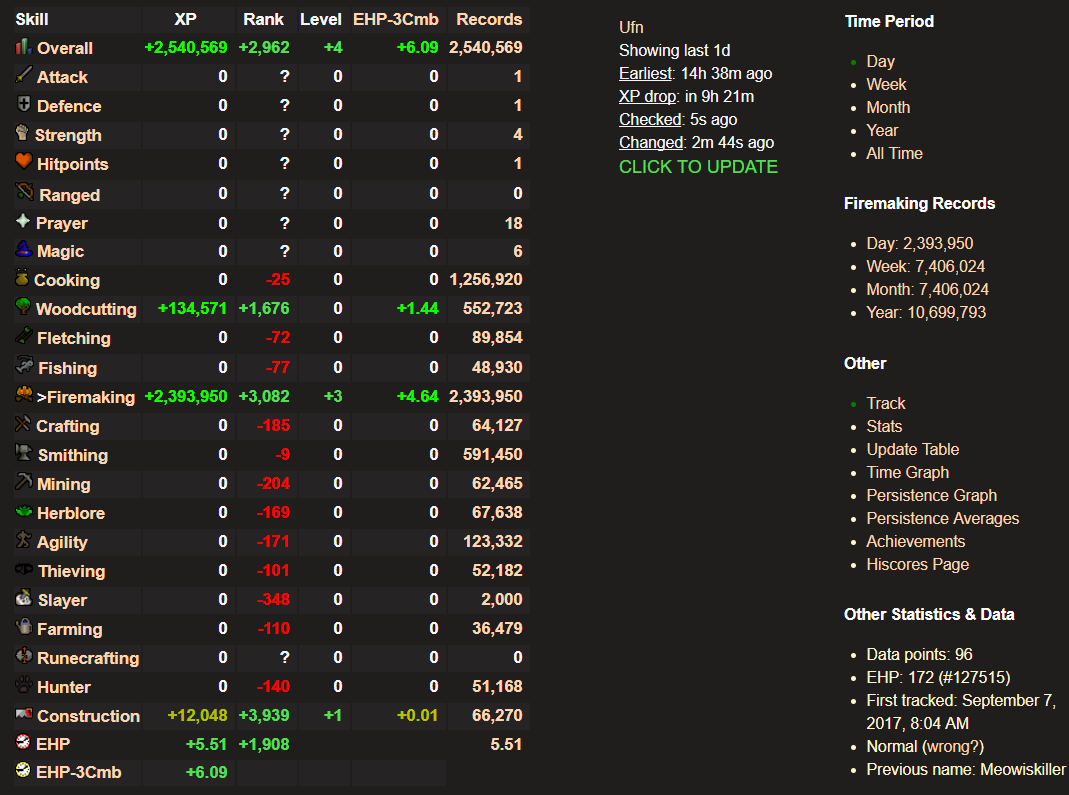
Task: Click the Year: 10,699,793 record entry
Action: click(x=926, y=312)
